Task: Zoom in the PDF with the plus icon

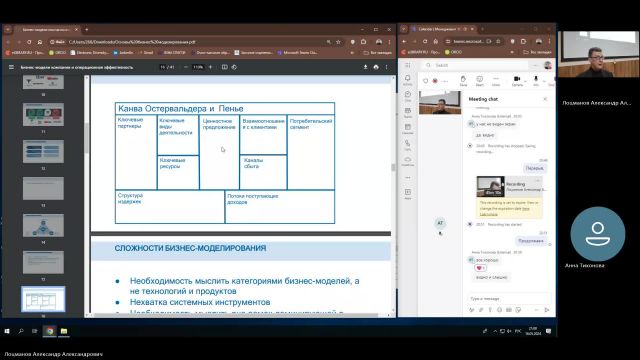Action: [x=211, y=67]
